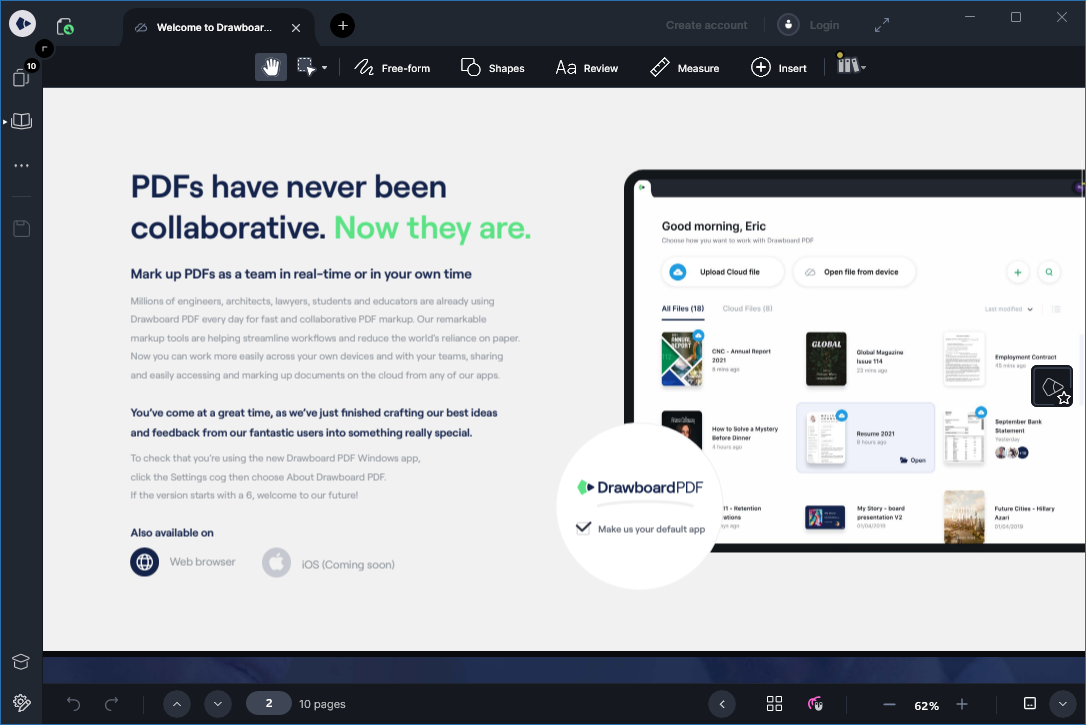Expand the selection tool dropdown arrow
The height and width of the screenshot is (725, 1086).
(324, 68)
